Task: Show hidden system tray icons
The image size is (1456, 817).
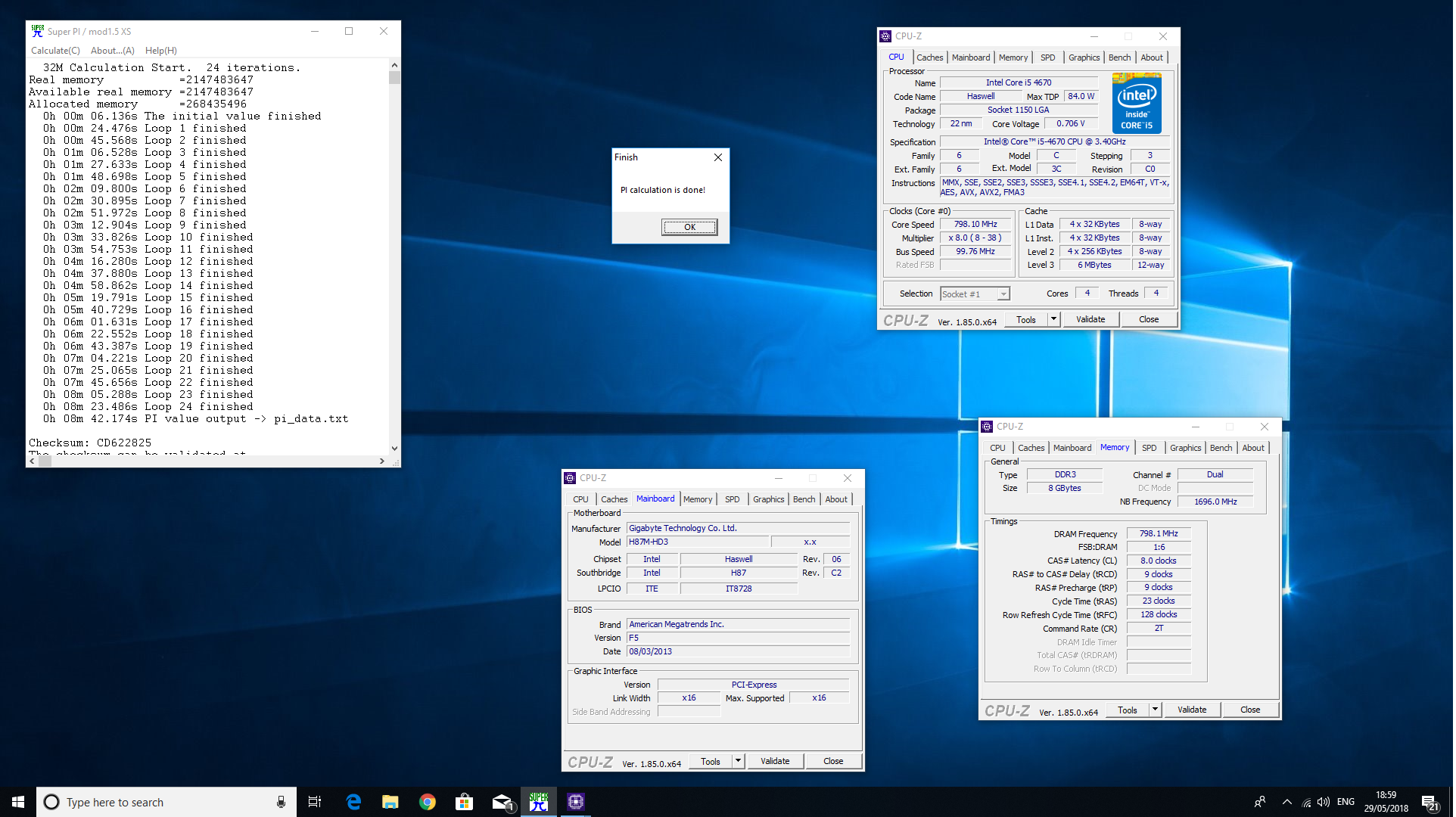Action: (1286, 802)
